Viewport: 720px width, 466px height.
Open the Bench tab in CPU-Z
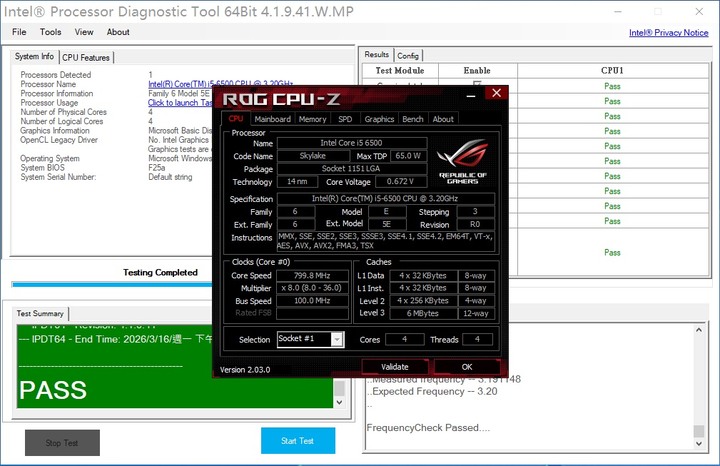(x=413, y=119)
